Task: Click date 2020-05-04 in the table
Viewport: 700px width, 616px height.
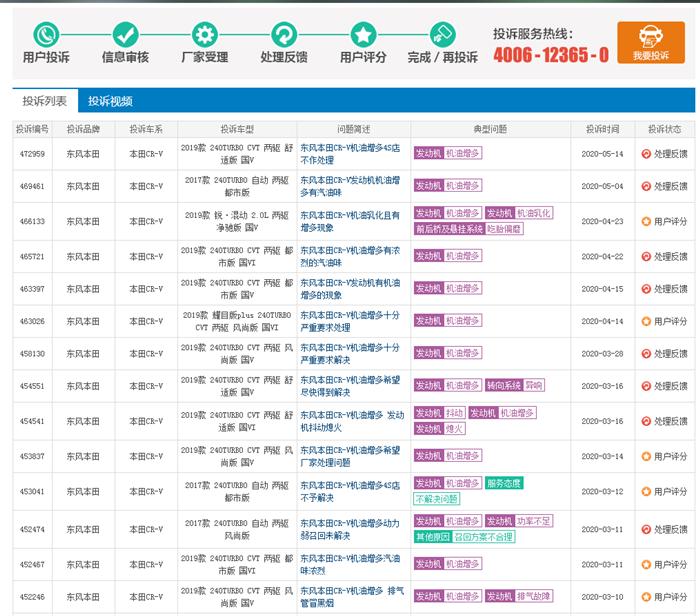Action: point(602,186)
